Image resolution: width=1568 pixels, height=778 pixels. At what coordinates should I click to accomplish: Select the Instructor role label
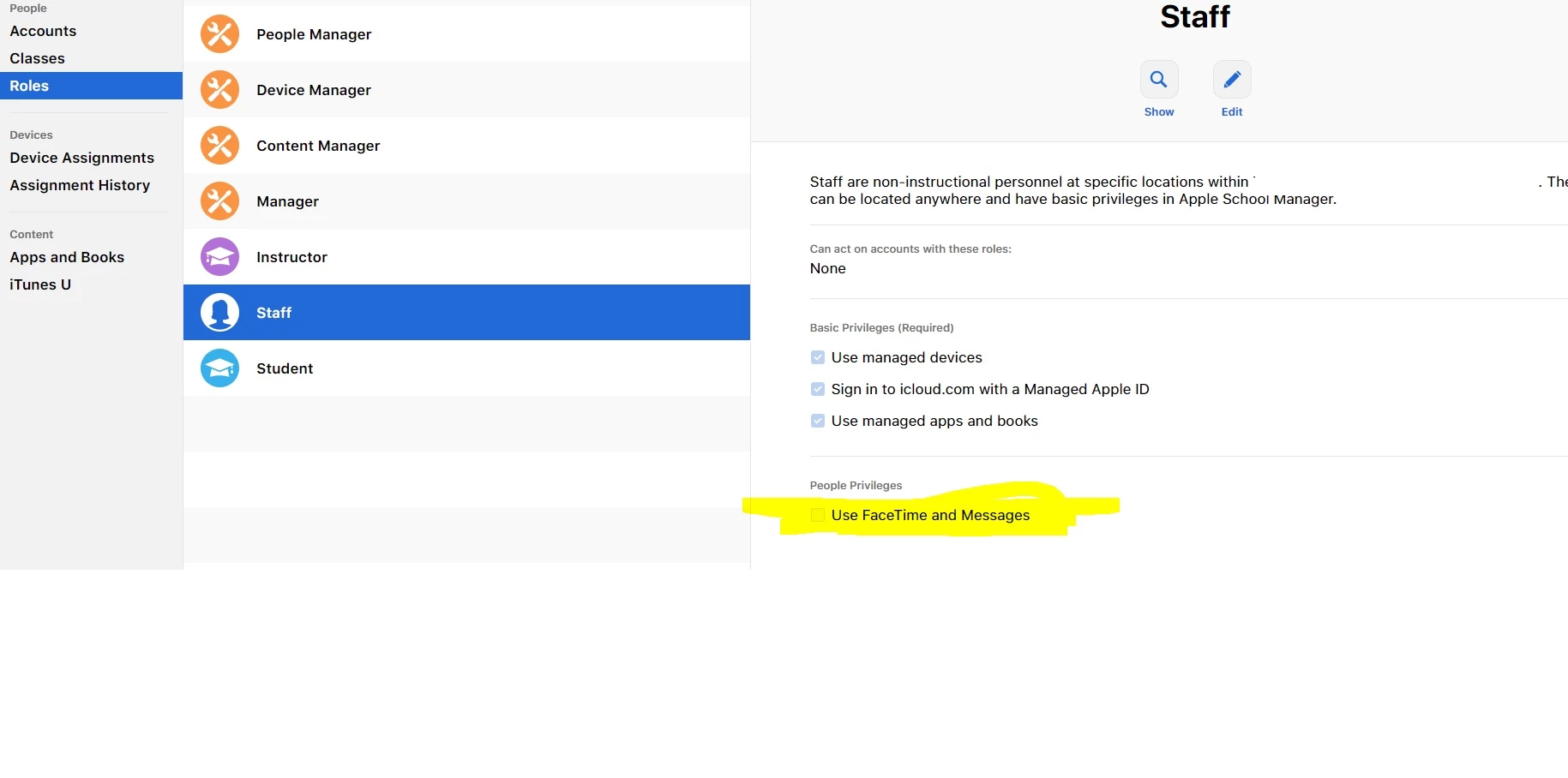pyautogui.click(x=291, y=257)
